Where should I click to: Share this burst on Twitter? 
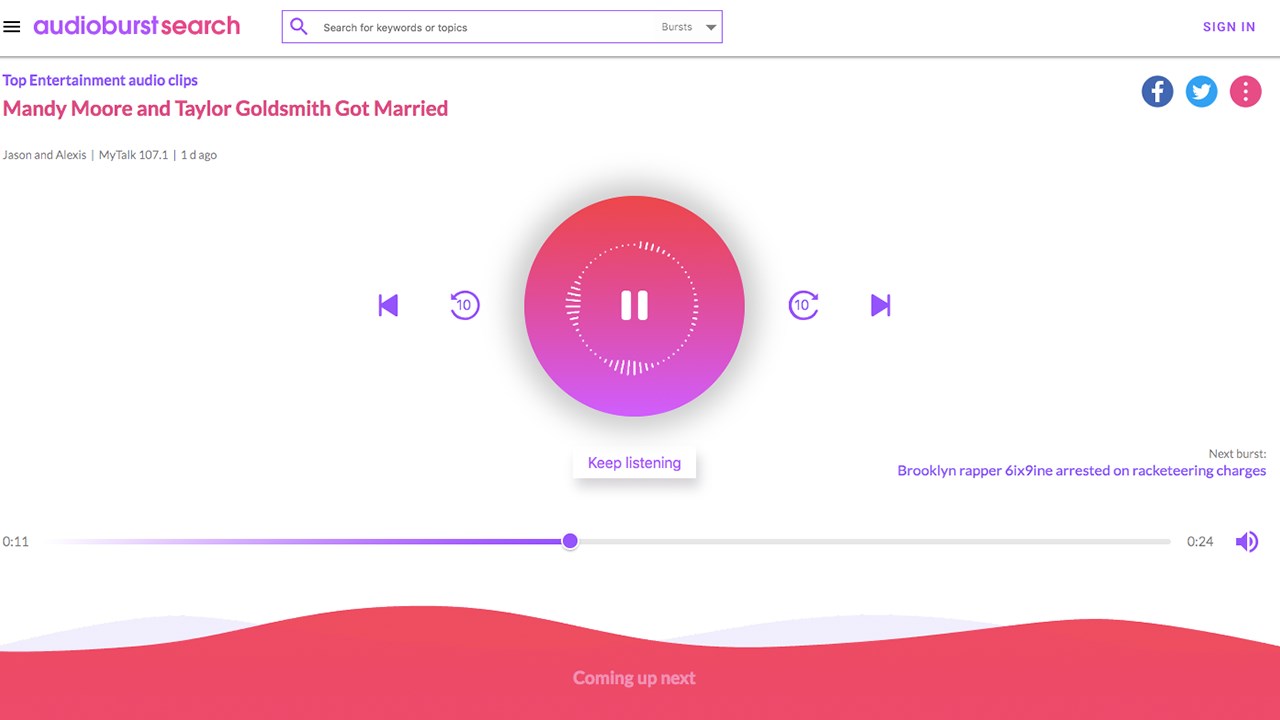[x=1201, y=92]
